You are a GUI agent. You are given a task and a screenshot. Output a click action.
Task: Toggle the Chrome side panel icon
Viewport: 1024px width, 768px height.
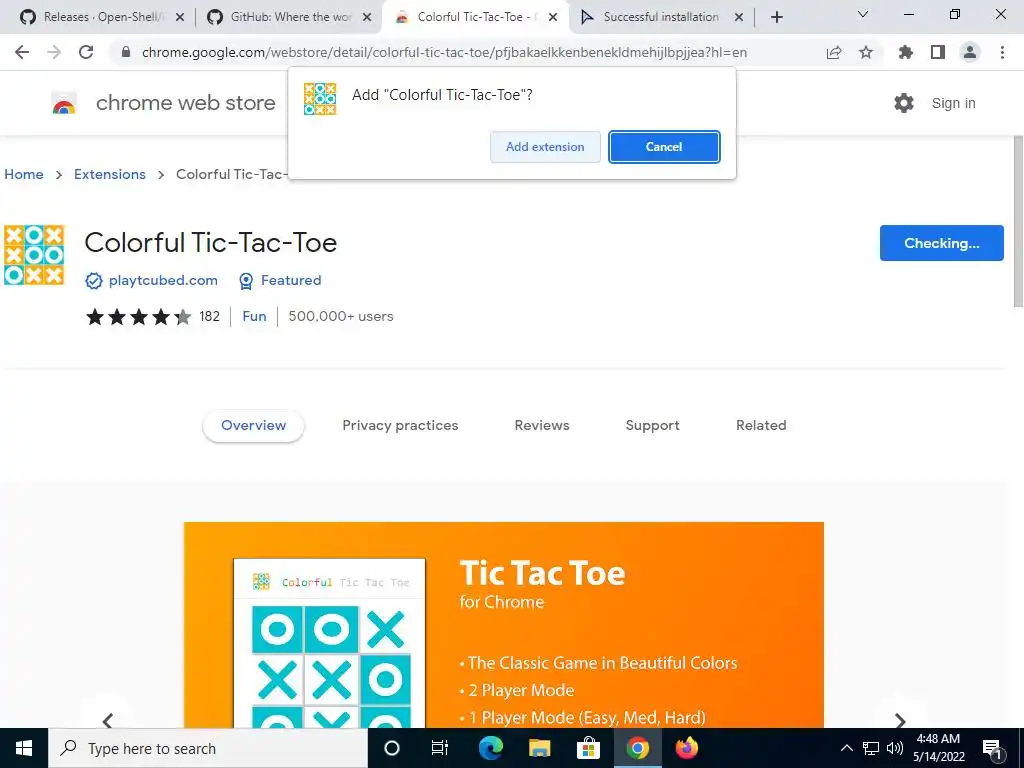tap(938, 52)
